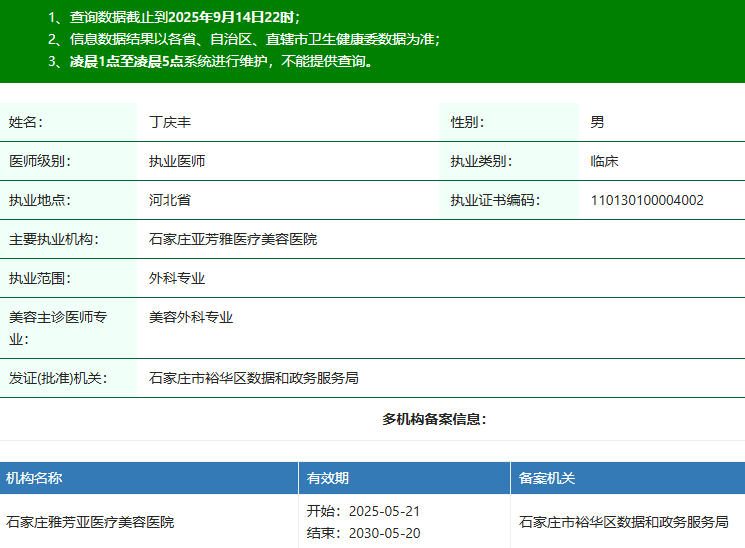
Task: Select the main institution 石家庄亚芳雅医疗美容医院
Action: coord(233,239)
